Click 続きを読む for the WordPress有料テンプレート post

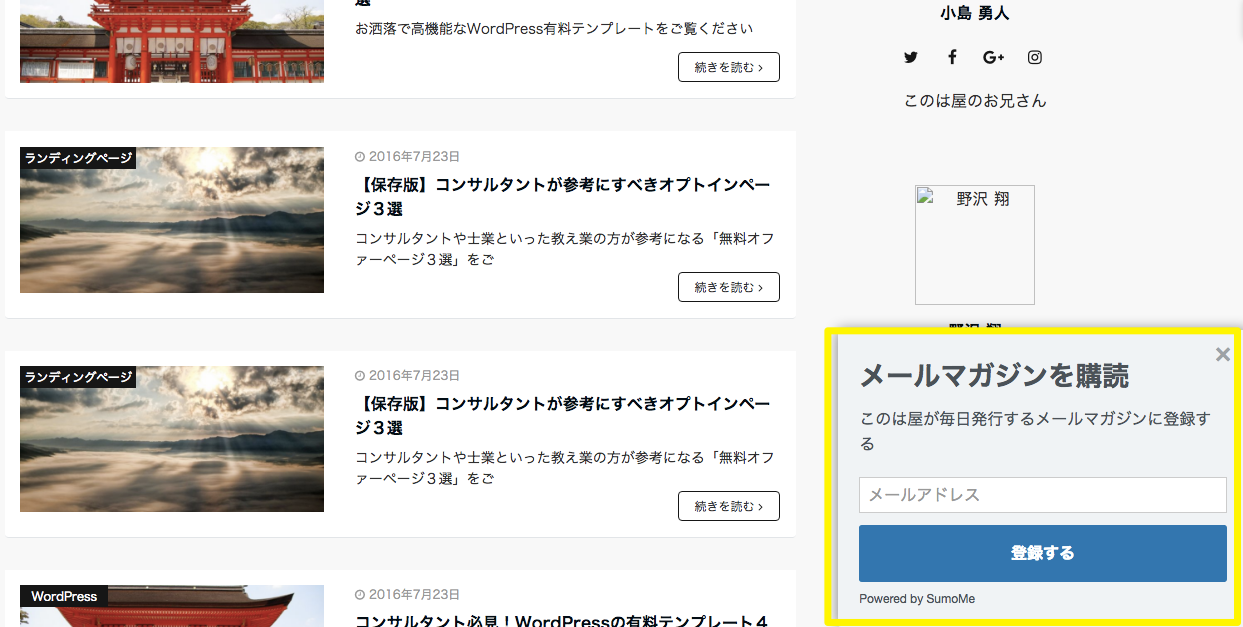coord(728,67)
